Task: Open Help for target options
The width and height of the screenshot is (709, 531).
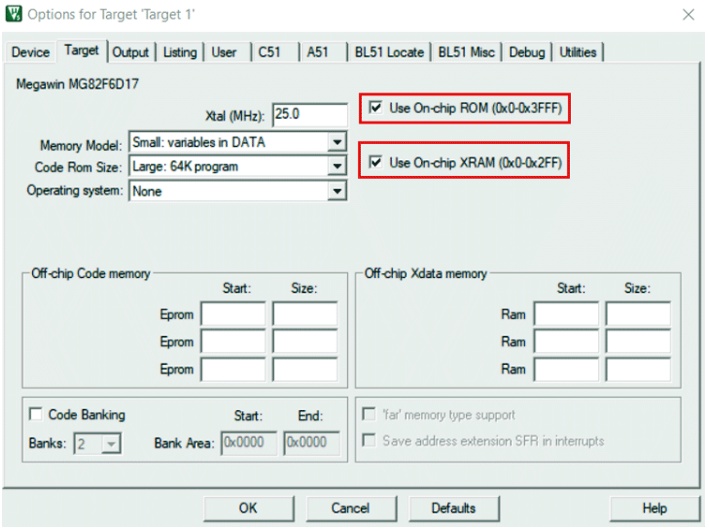Action: point(654,508)
